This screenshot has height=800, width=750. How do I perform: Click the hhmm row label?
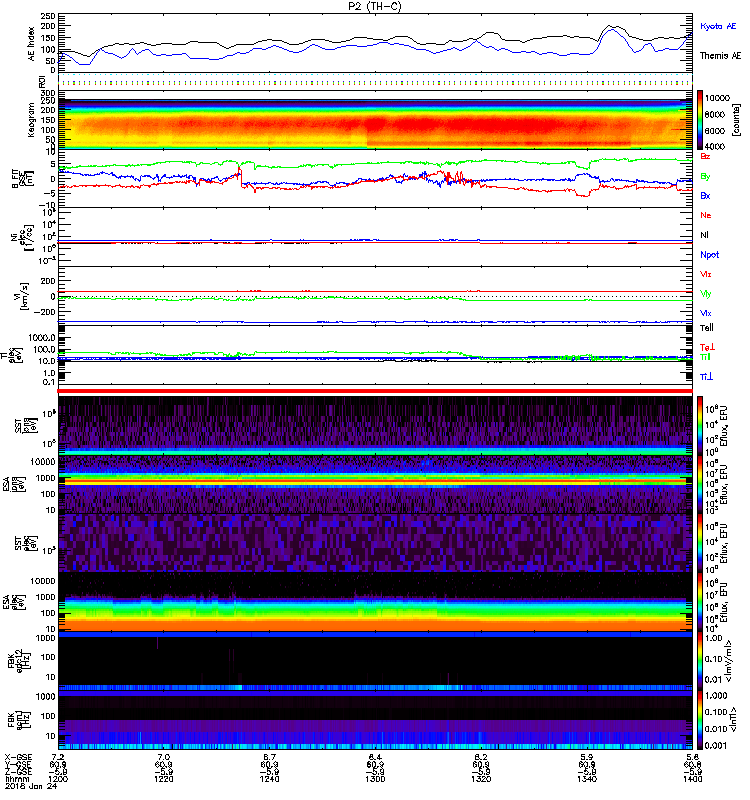[15, 779]
